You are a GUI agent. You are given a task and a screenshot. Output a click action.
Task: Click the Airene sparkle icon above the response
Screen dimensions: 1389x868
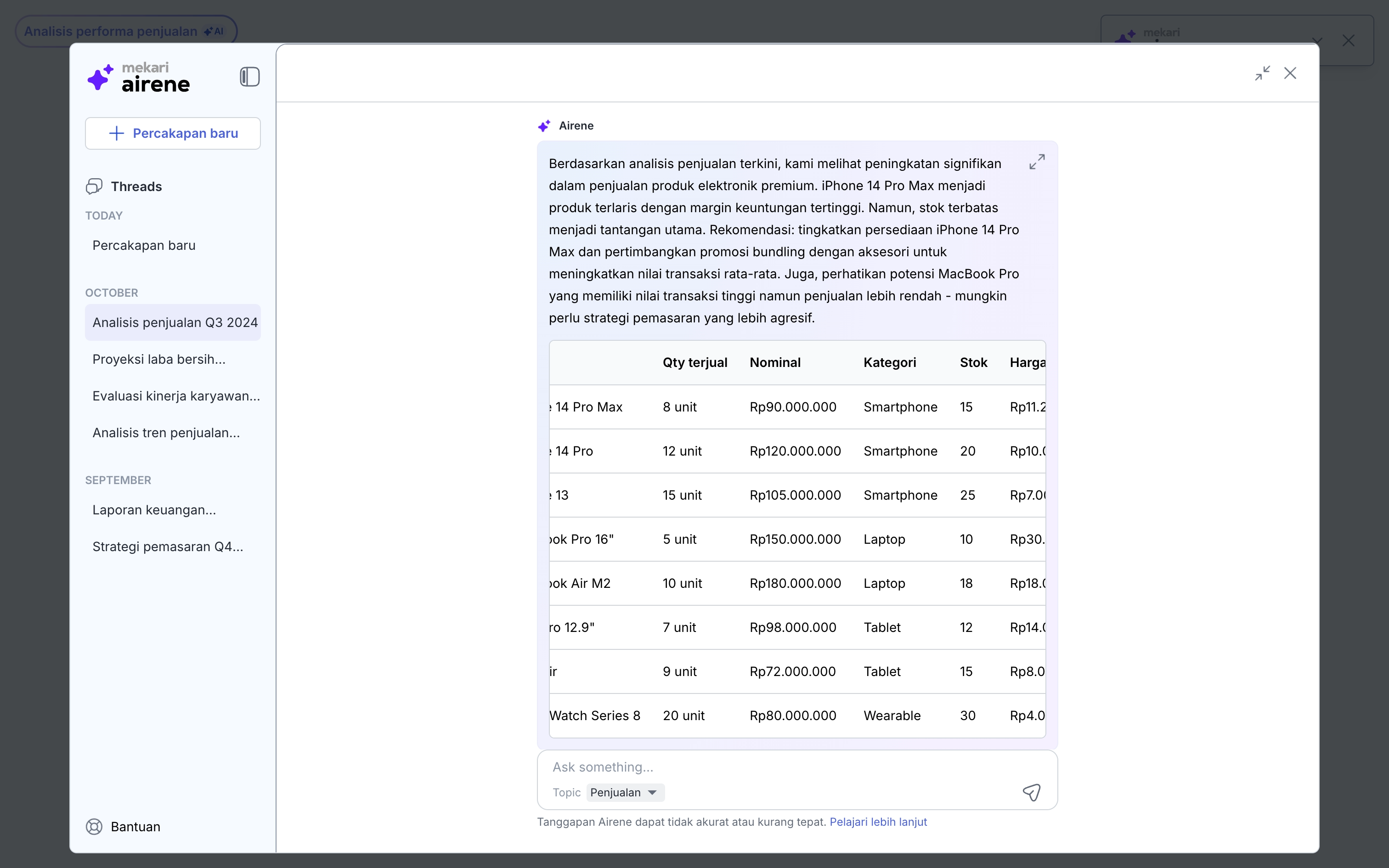[x=544, y=126]
